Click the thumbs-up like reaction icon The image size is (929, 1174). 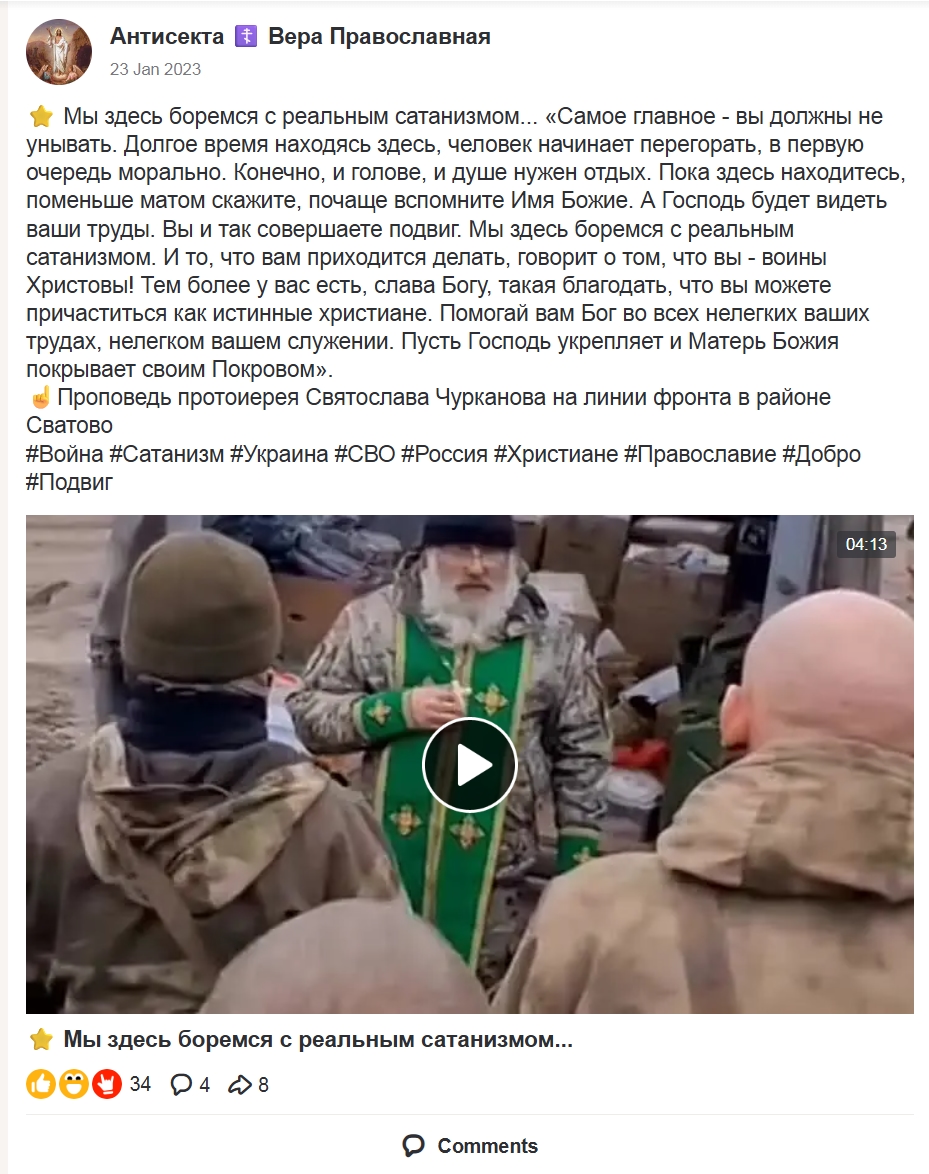(x=41, y=1083)
